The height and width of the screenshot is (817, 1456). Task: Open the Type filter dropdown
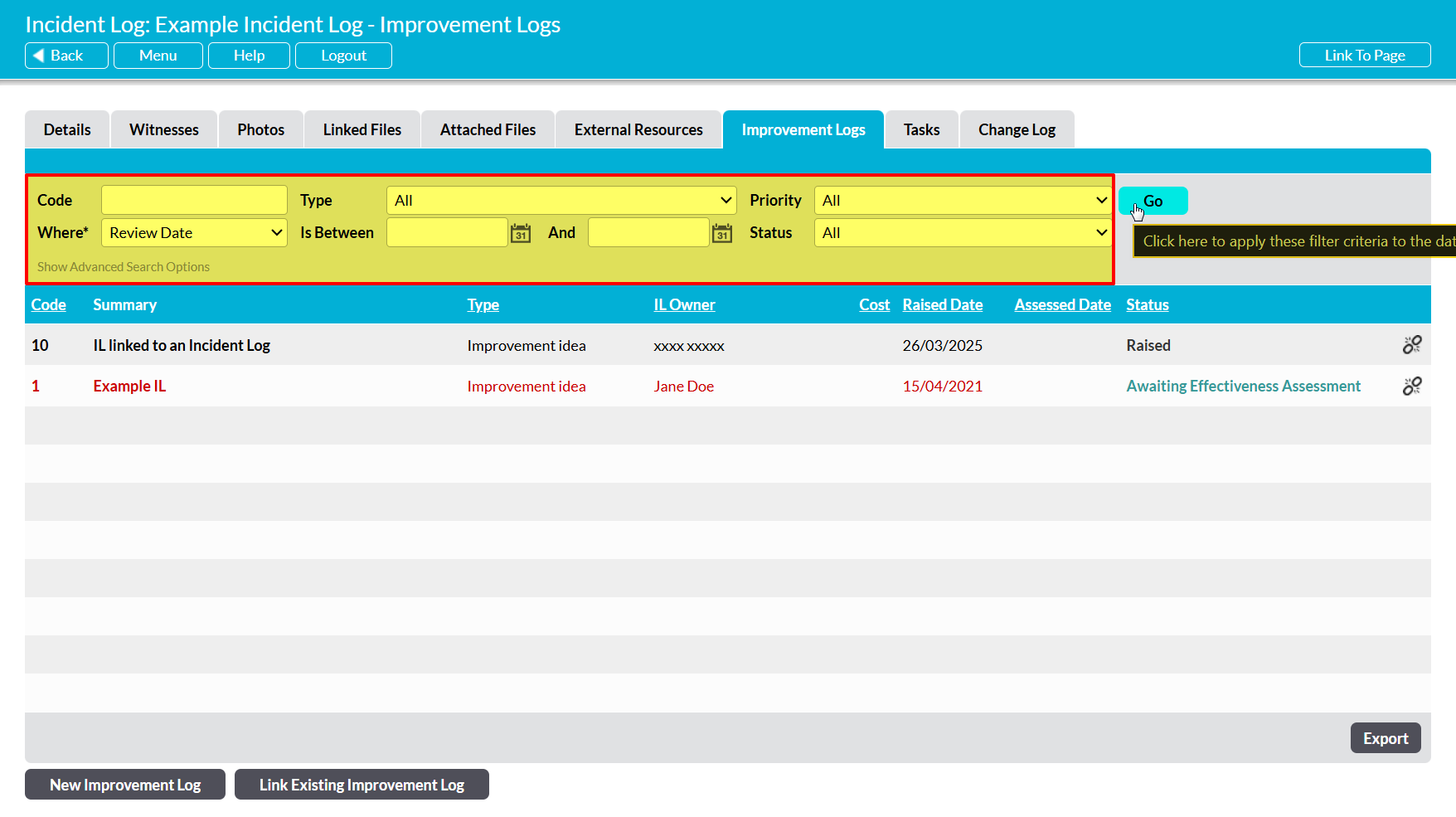pyautogui.click(x=561, y=201)
